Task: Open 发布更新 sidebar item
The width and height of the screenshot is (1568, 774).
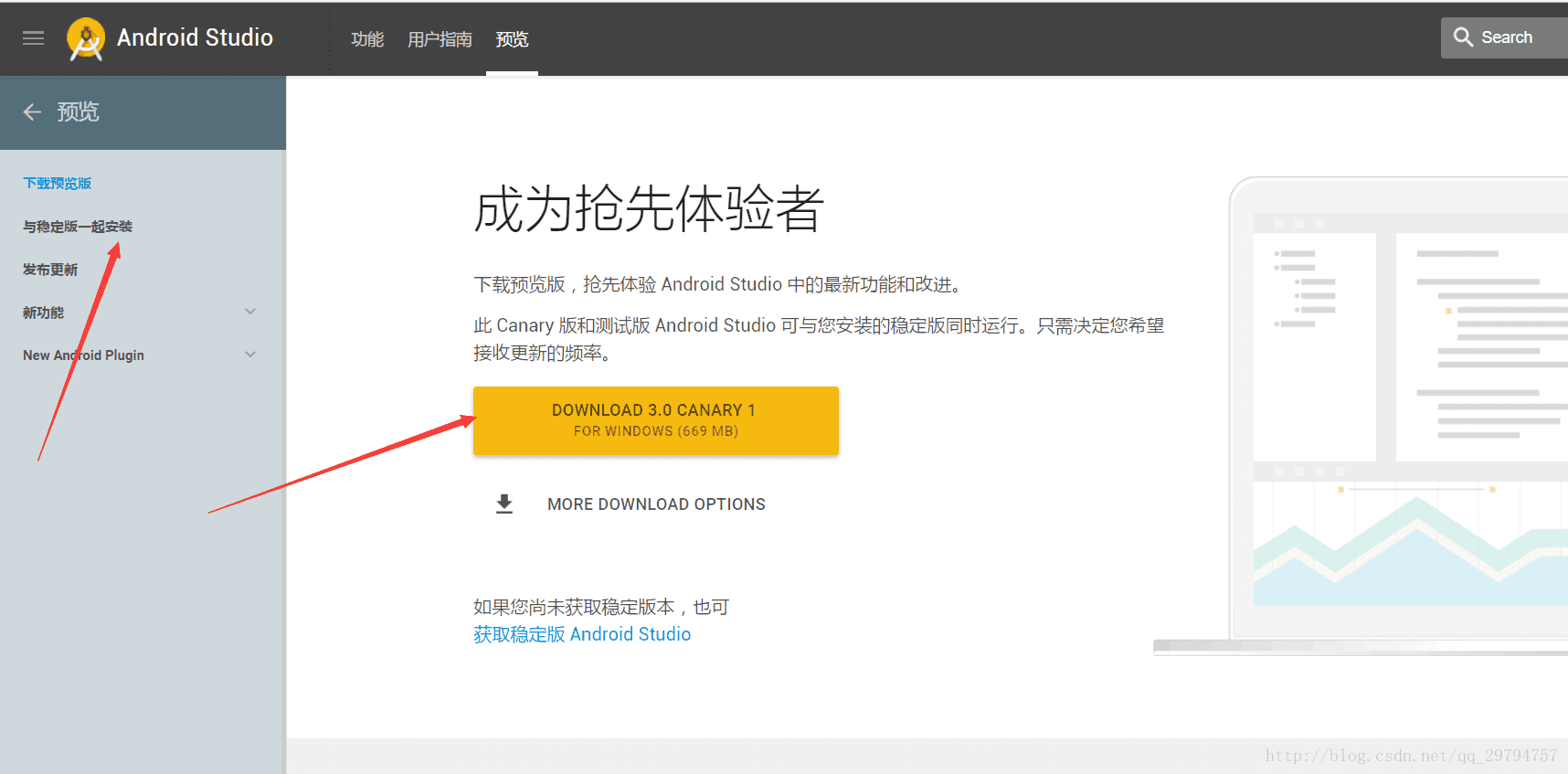Action: pos(50,270)
